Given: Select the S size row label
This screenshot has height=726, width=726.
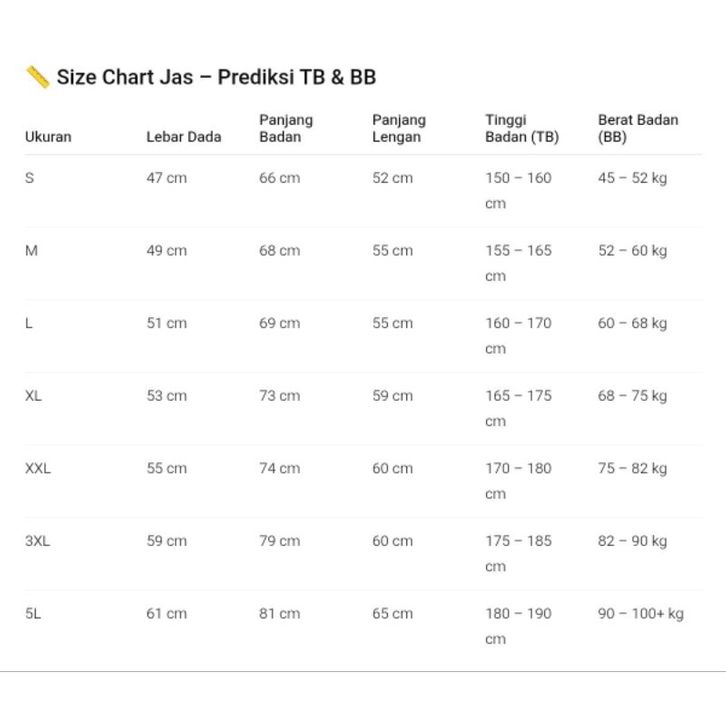Looking at the screenshot, I should pyautogui.click(x=29, y=178).
